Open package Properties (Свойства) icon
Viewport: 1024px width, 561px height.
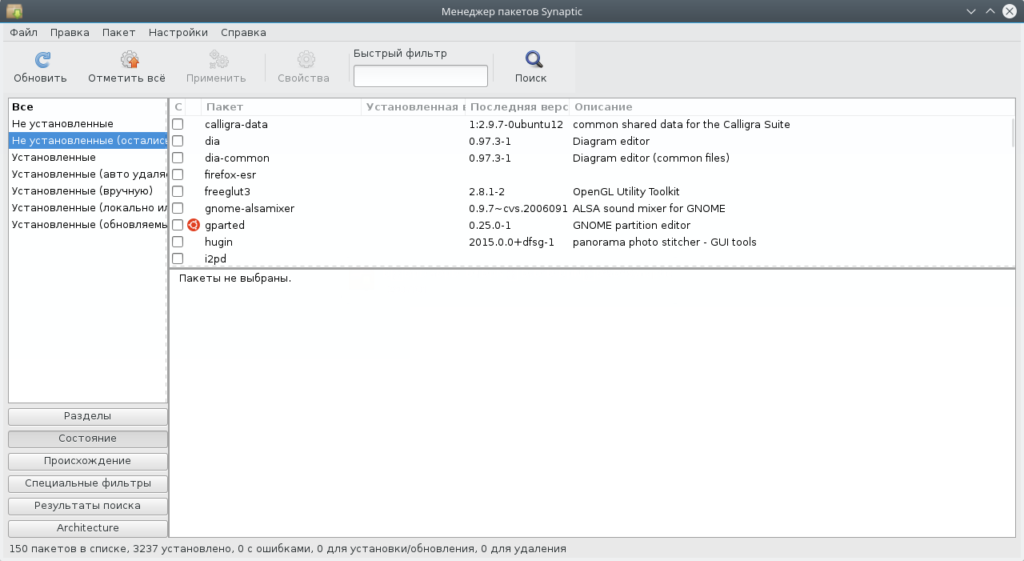pyautogui.click(x=304, y=60)
